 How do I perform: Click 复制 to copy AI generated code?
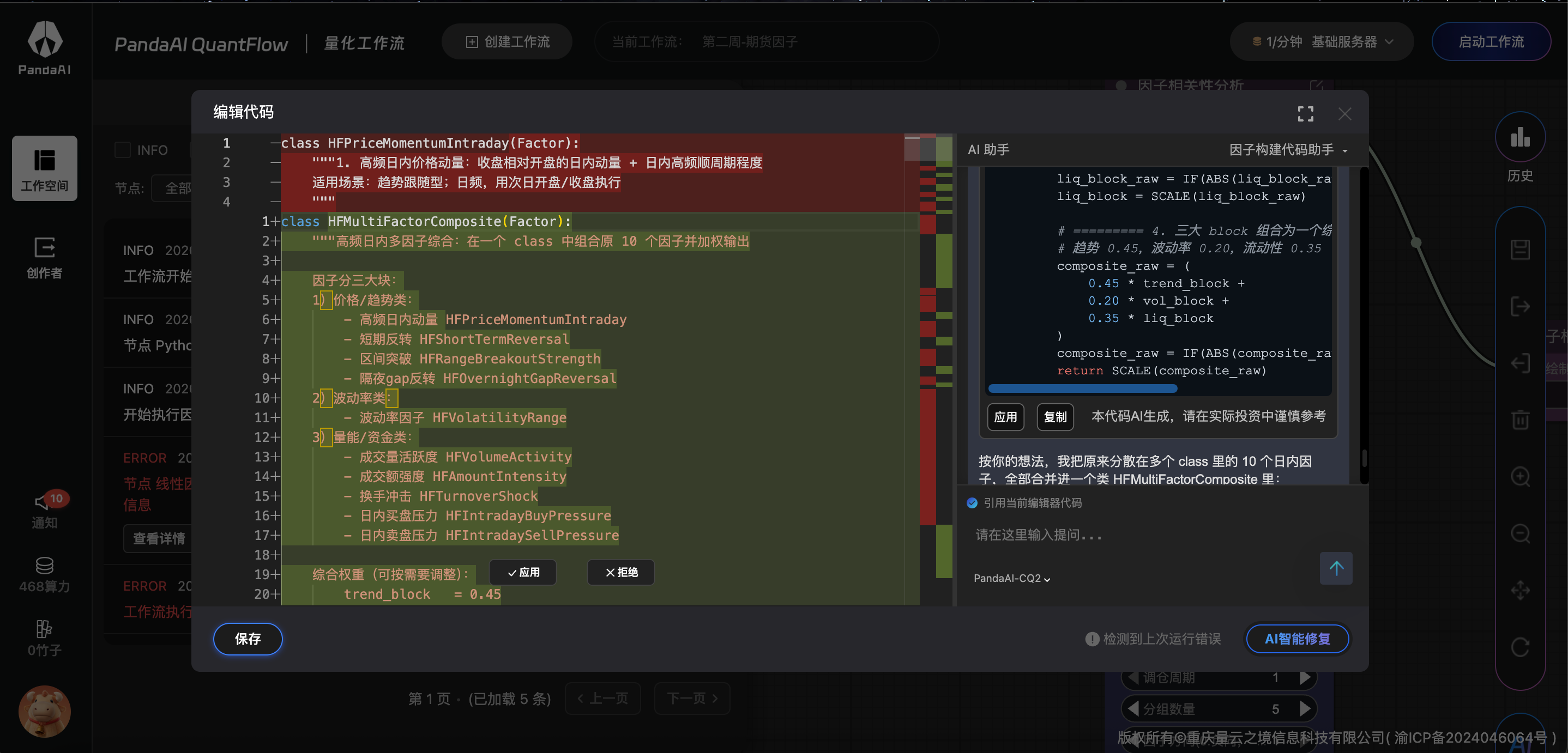coord(1055,417)
